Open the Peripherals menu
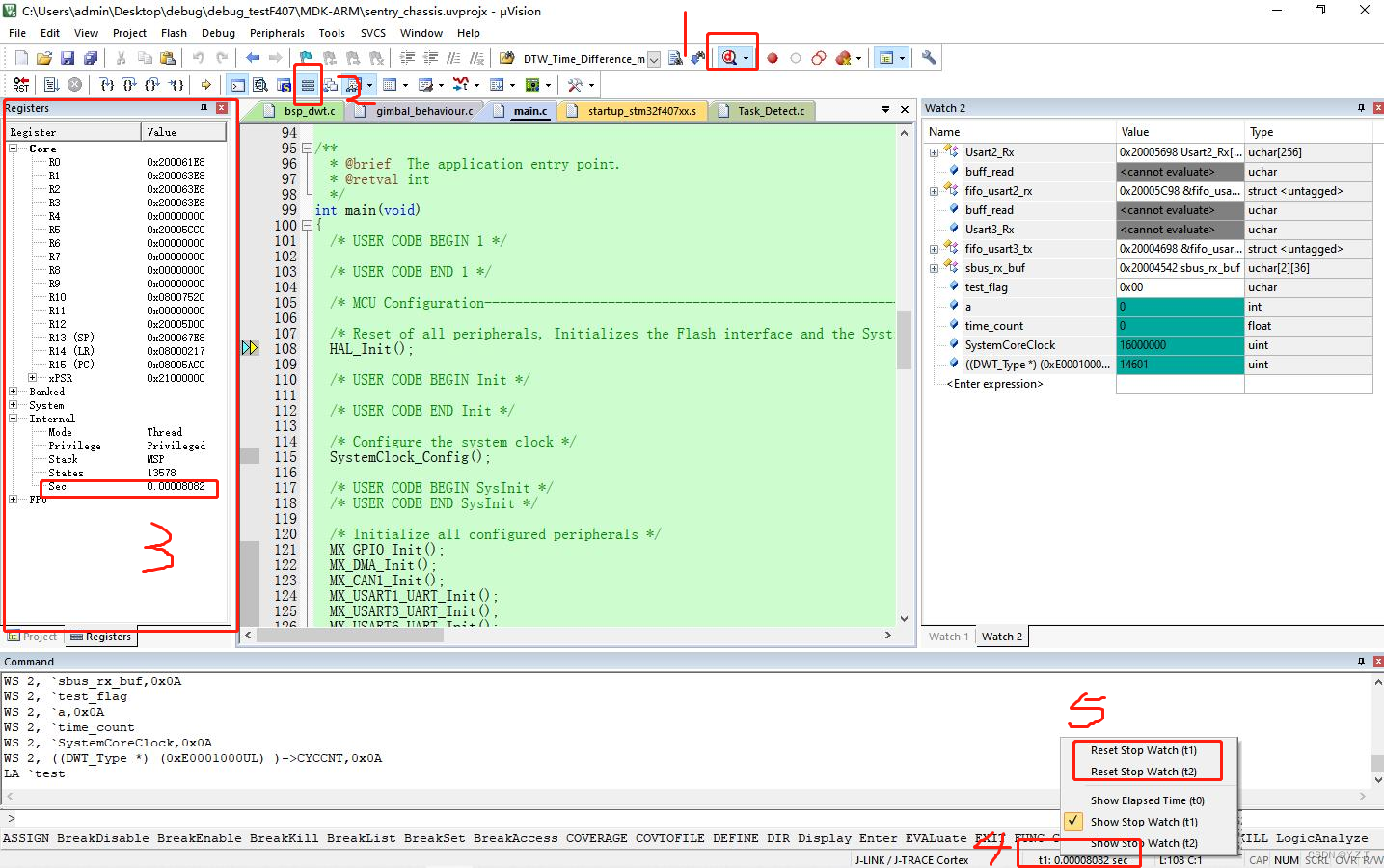Viewport: 1384px width, 868px height. tap(277, 33)
